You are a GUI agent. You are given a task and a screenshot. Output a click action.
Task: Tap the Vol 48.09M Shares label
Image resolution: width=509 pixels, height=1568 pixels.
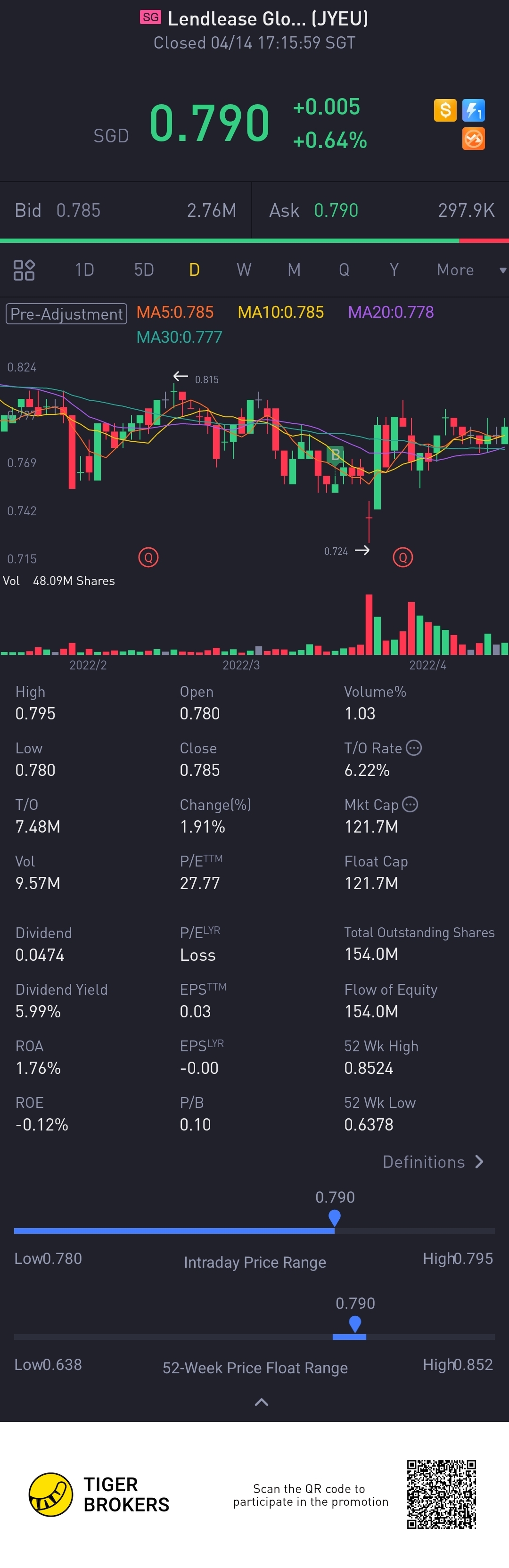[x=59, y=581]
